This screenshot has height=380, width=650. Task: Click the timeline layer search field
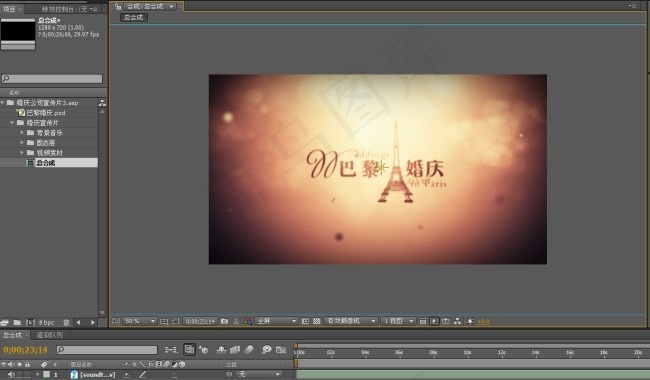click(107, 350)
